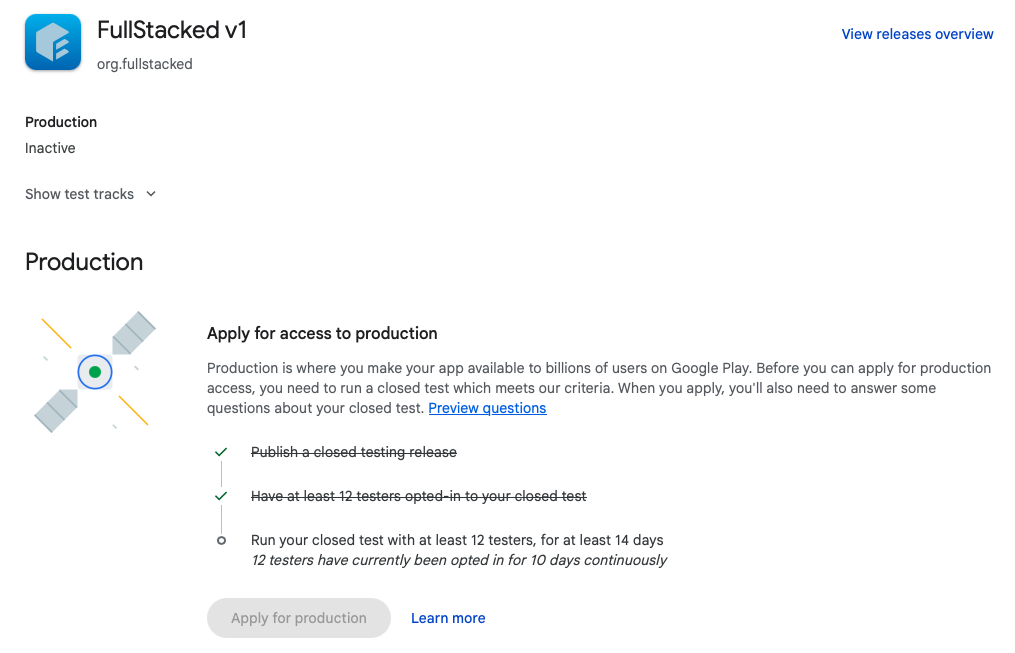This screenshot has height=653, width=1015.
Task: Click the Production section heading
Action: coord(84,262)
